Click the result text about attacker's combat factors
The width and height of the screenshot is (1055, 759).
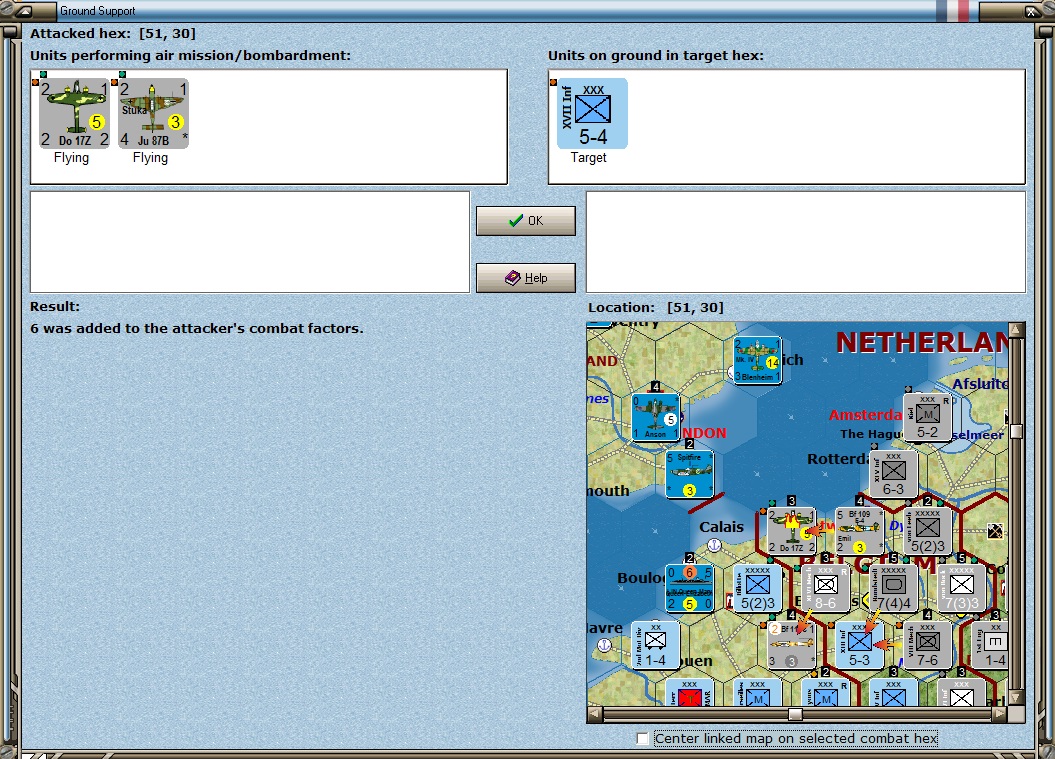(x=196, y=328)
